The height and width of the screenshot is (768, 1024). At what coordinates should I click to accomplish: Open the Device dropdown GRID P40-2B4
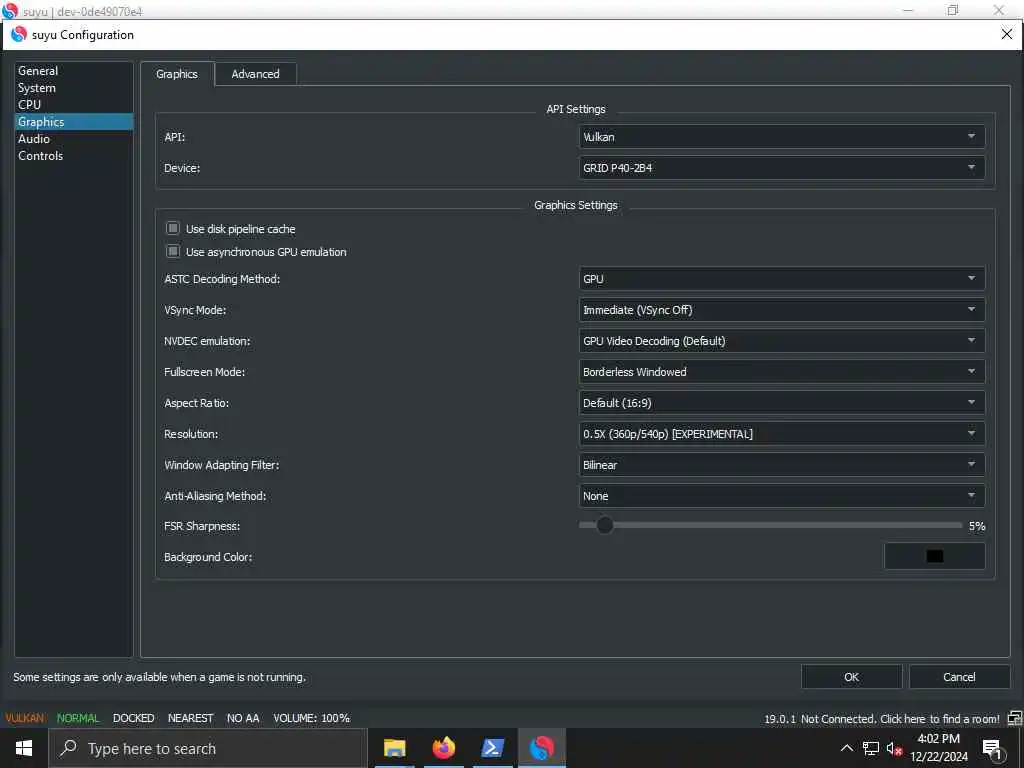782,168
